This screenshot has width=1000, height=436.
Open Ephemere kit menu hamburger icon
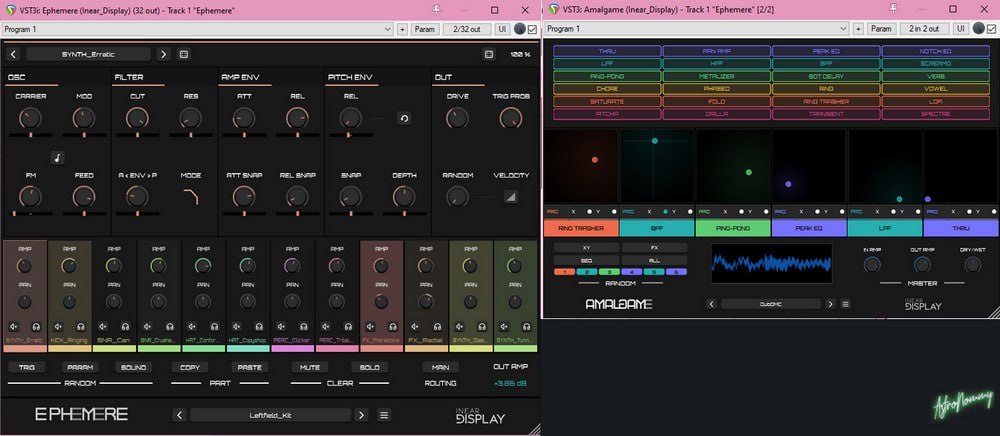coord(384,415)
